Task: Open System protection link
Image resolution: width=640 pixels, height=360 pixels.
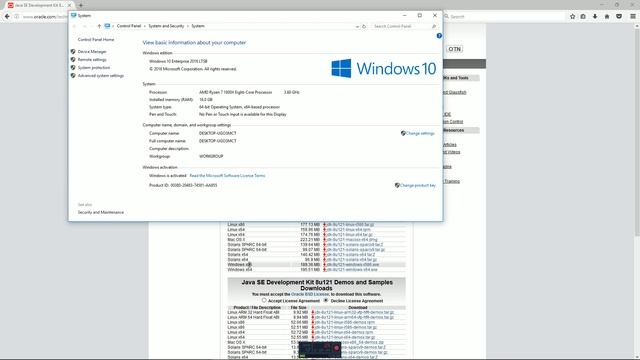Action: click(94, 68)
